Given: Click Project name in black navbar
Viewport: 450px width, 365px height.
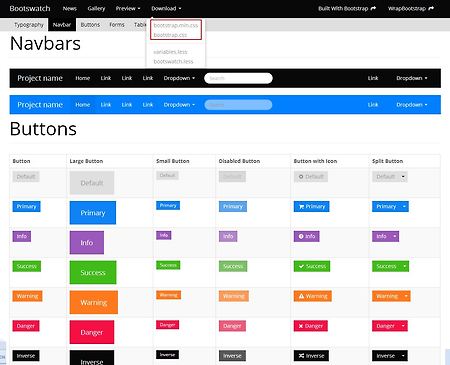Looking at the screenshot, I should 40,78.
